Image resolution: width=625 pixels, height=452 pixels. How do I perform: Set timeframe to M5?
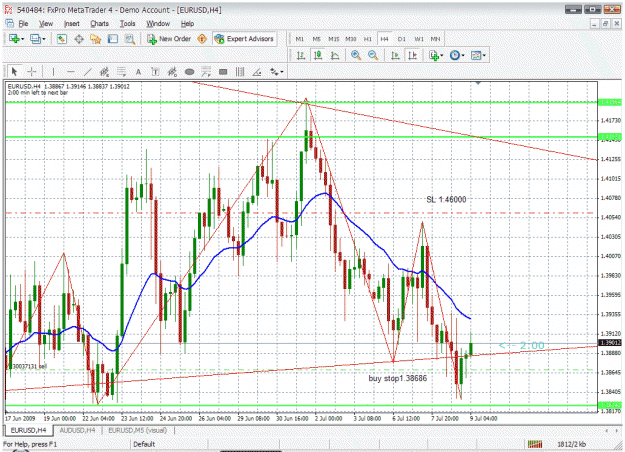click(316, 39)
